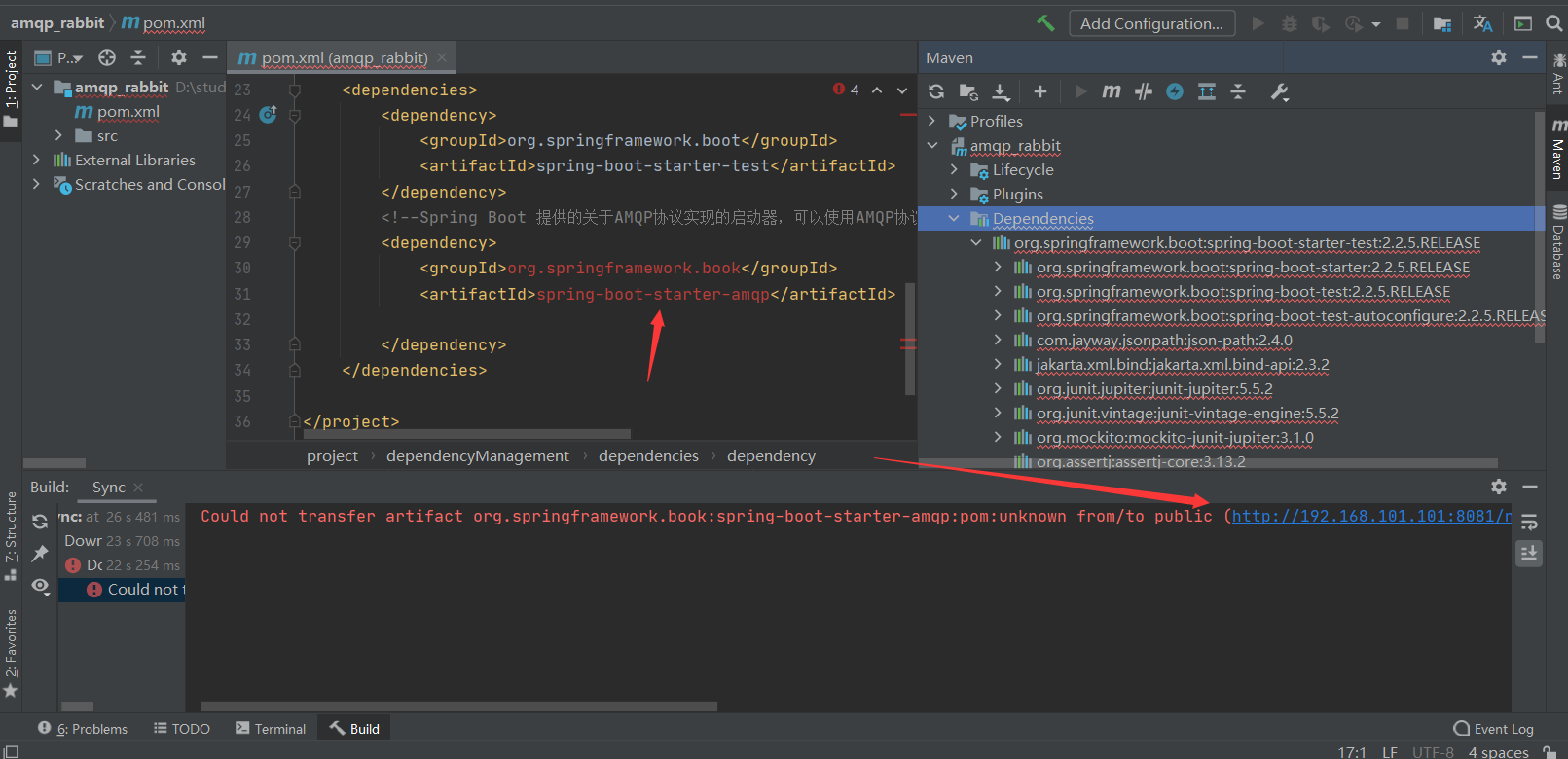Expand External Libraries node
The width and height of the screenshot is (1568, 759).
point(37,160)
